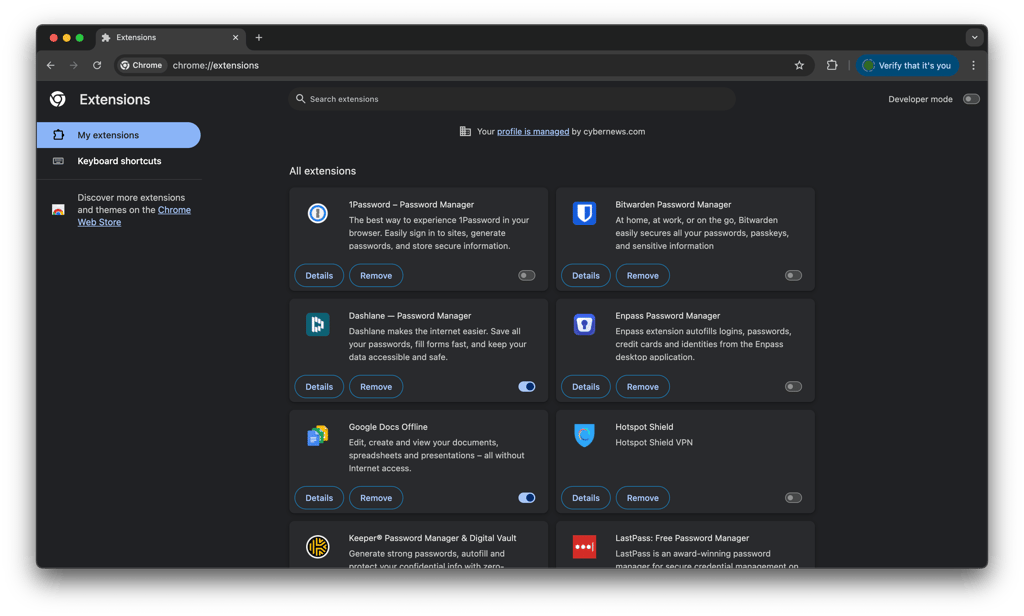Click the back navigation arrow
Viewport: 1024px width, 616px height.
(x=50, y=65)
